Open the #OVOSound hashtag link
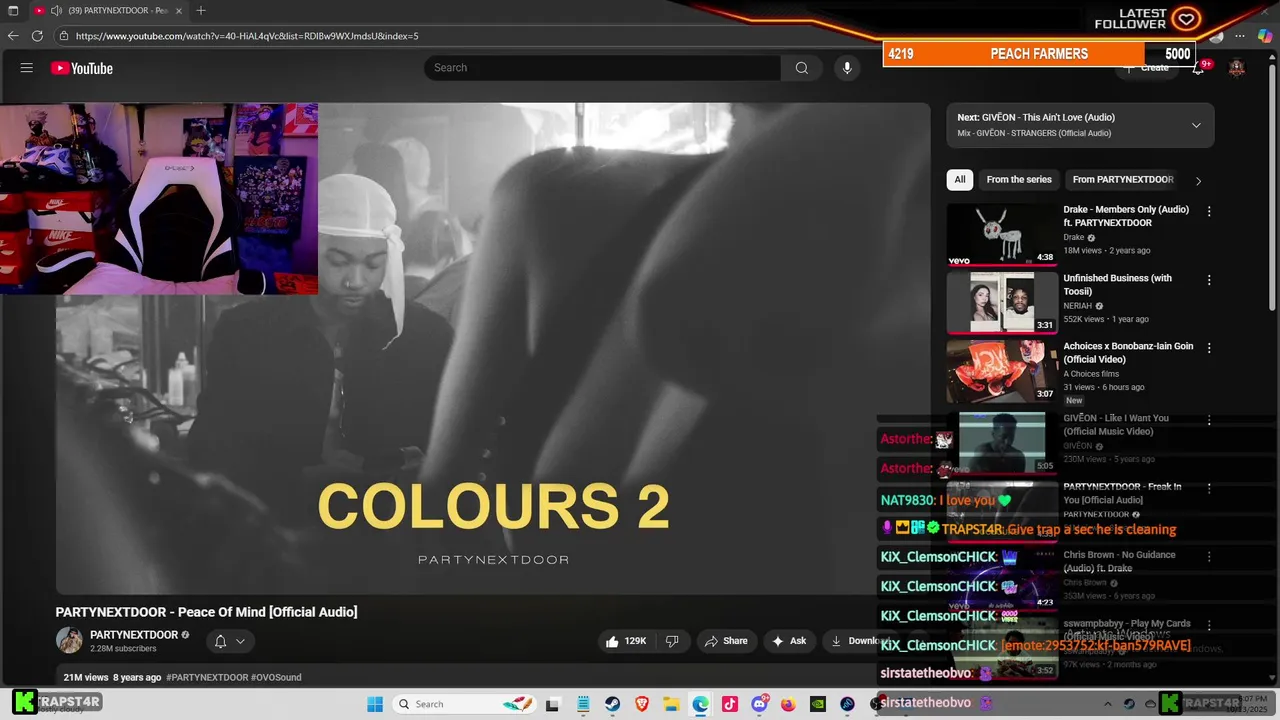The width and height of the screenshot is (1280, 720). point(276,677)
